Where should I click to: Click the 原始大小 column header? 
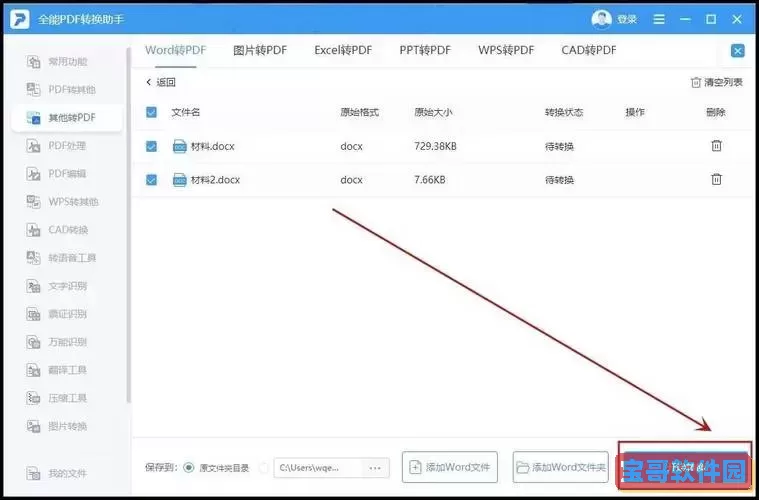tap(433, 112)
